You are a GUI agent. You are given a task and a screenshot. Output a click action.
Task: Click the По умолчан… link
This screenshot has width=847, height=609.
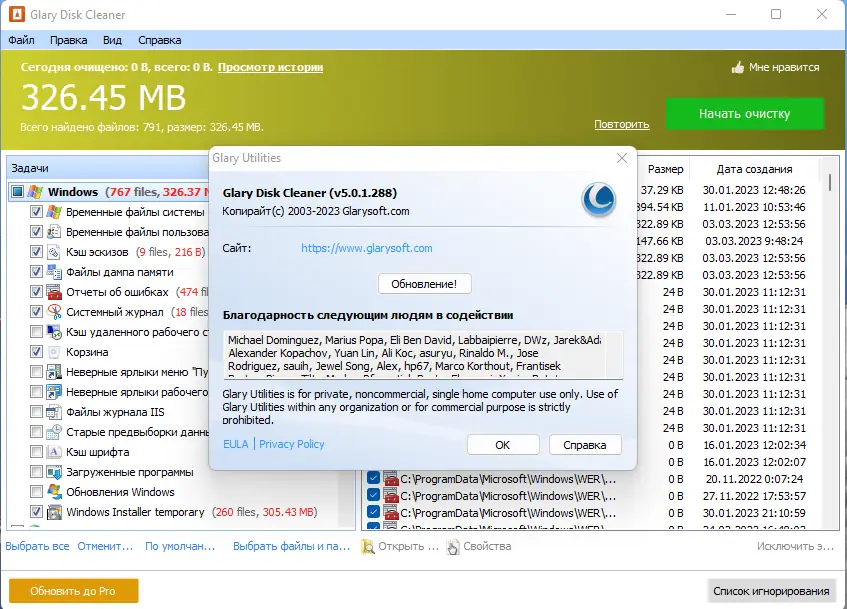click(x=180, y=546)
